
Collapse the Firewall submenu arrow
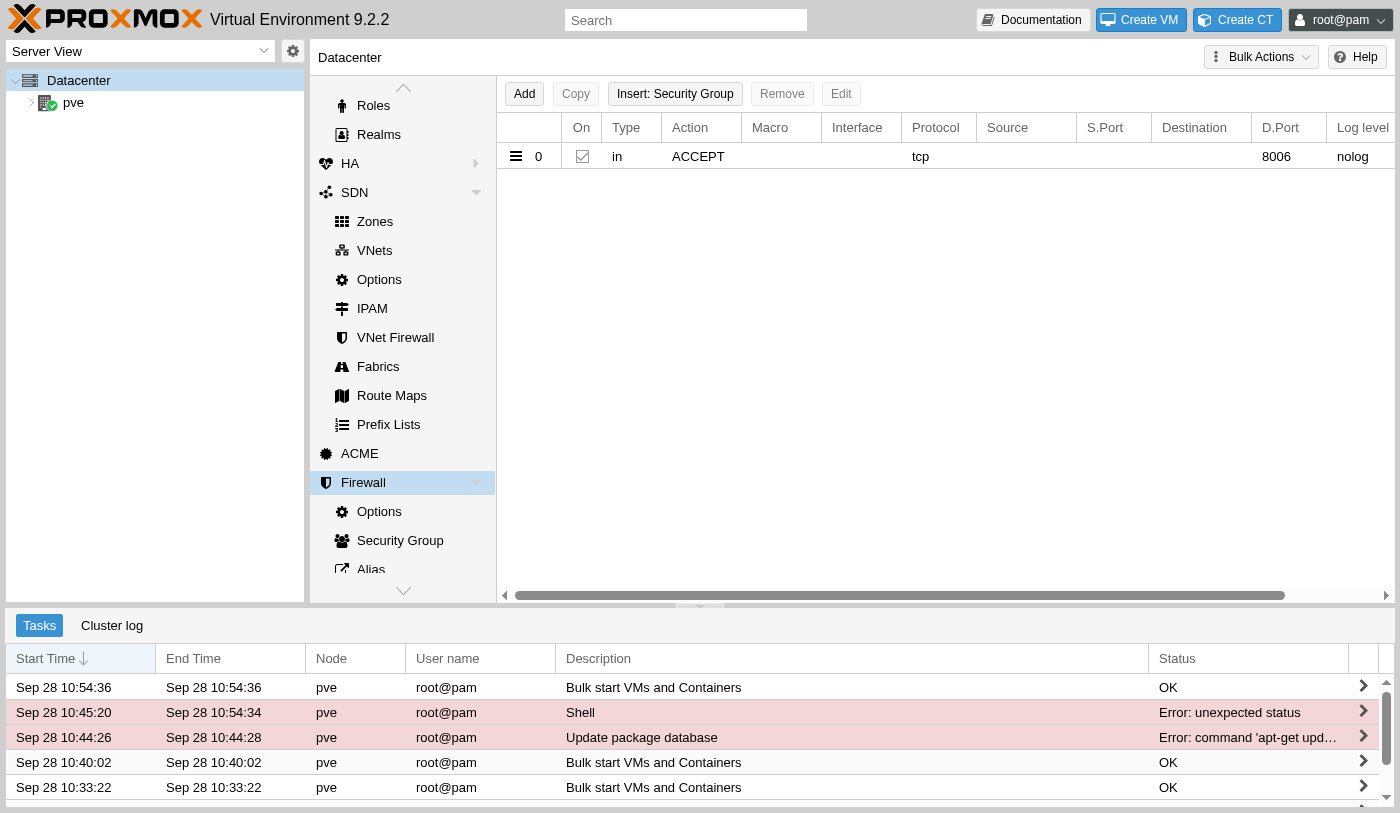click(x=476, y=483)
